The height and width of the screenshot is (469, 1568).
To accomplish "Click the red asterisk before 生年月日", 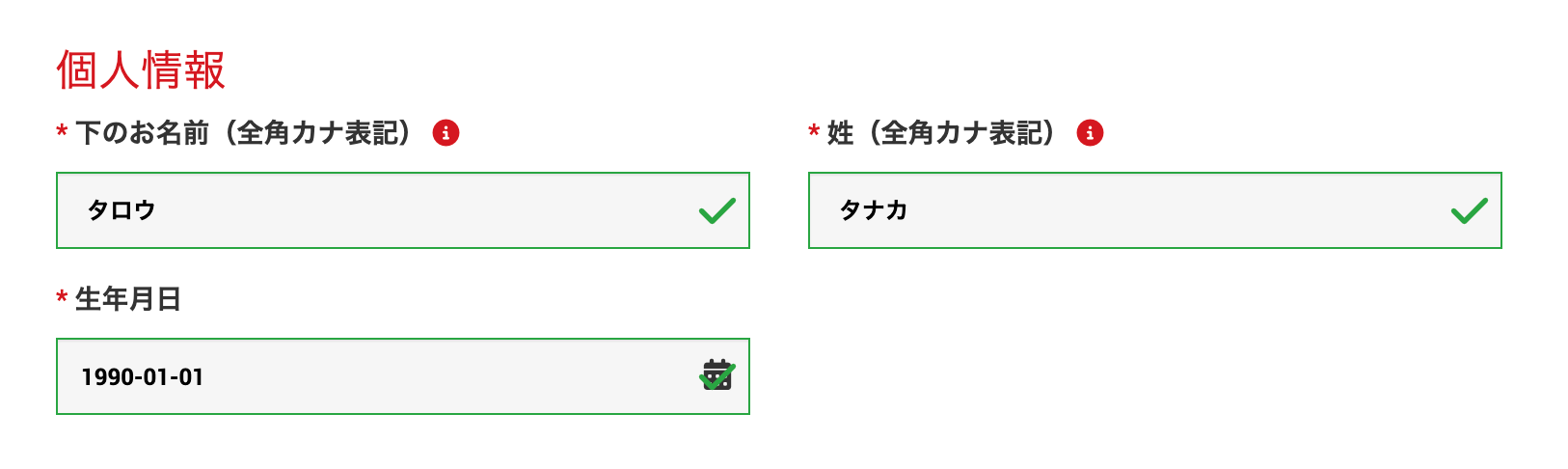I will click(x=62, y=299).
